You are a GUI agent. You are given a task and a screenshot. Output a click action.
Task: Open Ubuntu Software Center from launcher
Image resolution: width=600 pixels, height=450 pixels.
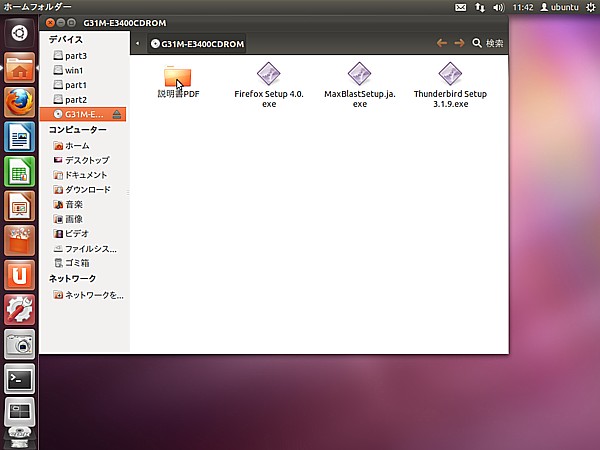(19, 240)
